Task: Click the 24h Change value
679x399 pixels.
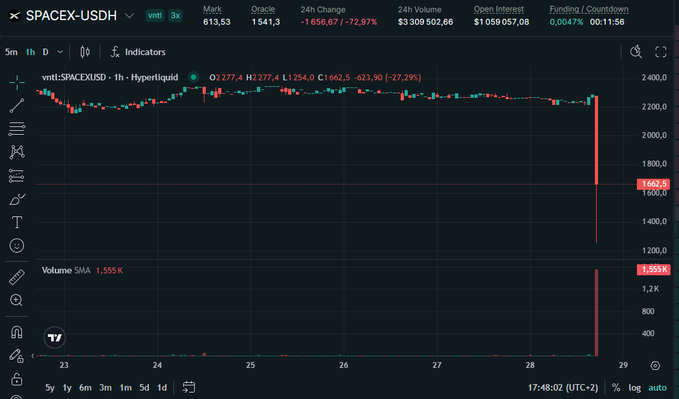Action: tap(339, 22)
